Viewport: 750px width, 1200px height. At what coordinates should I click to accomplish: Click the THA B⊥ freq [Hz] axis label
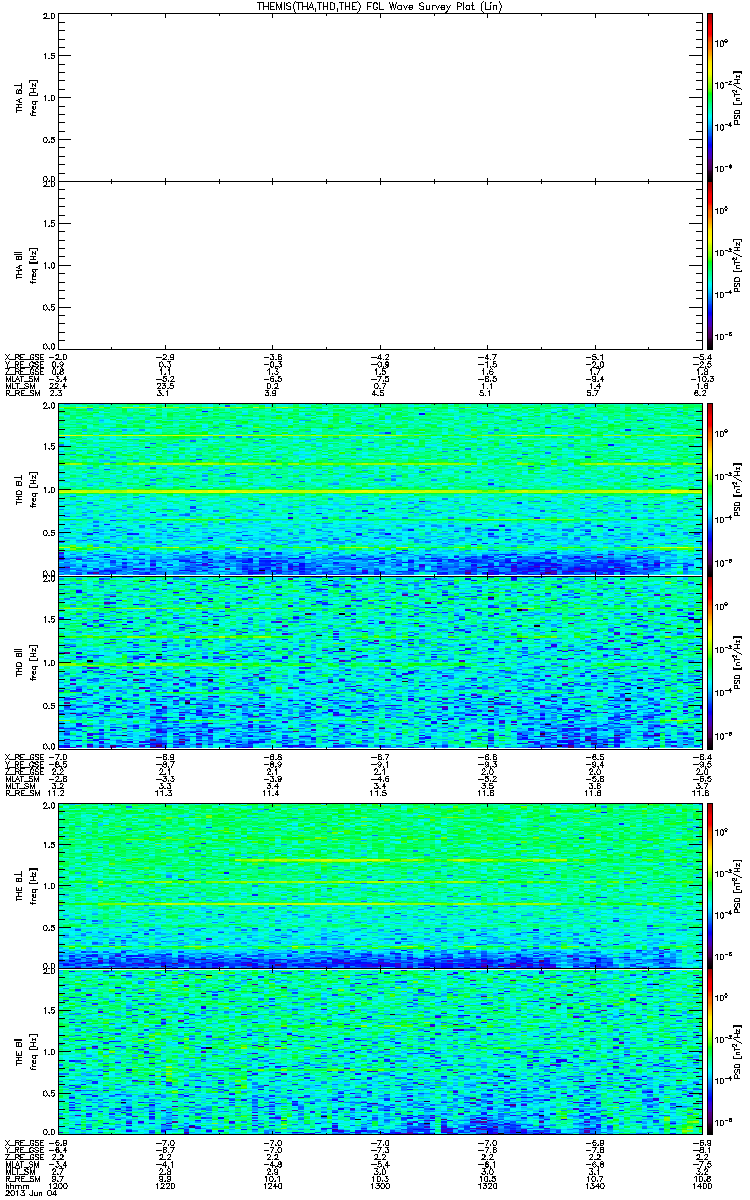33,97
